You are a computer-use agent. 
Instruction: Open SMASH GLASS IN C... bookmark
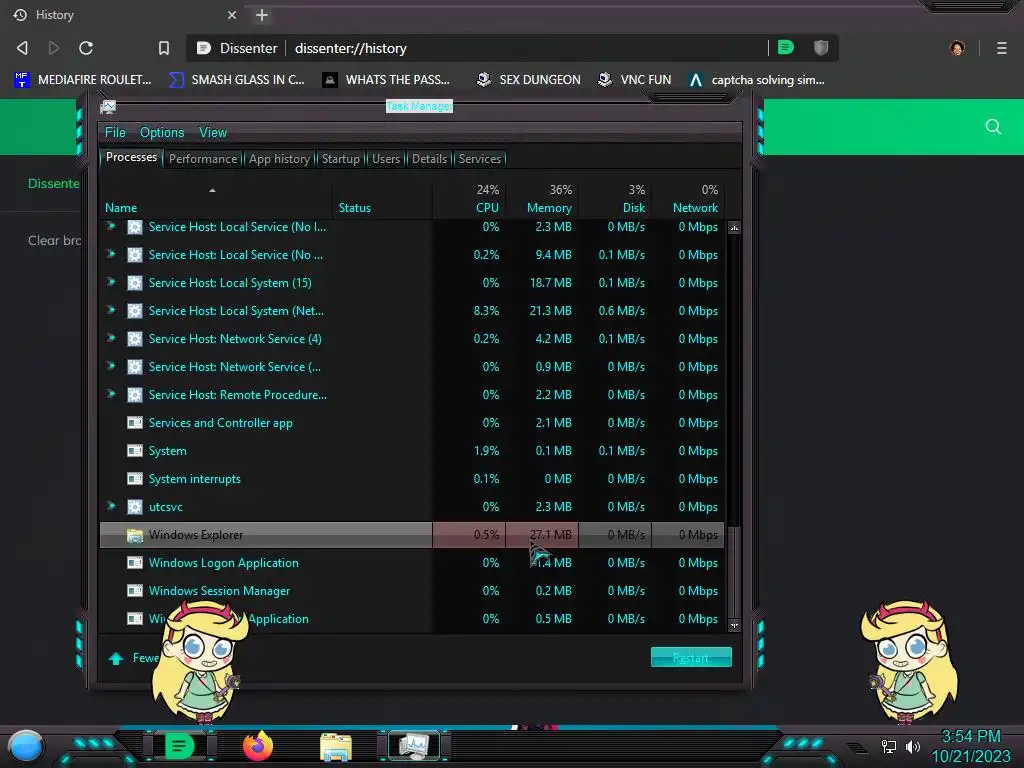(236, 80)
